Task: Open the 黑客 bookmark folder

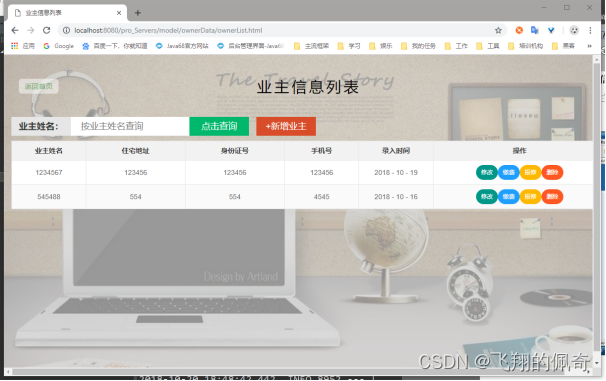Action: [563, 46]
